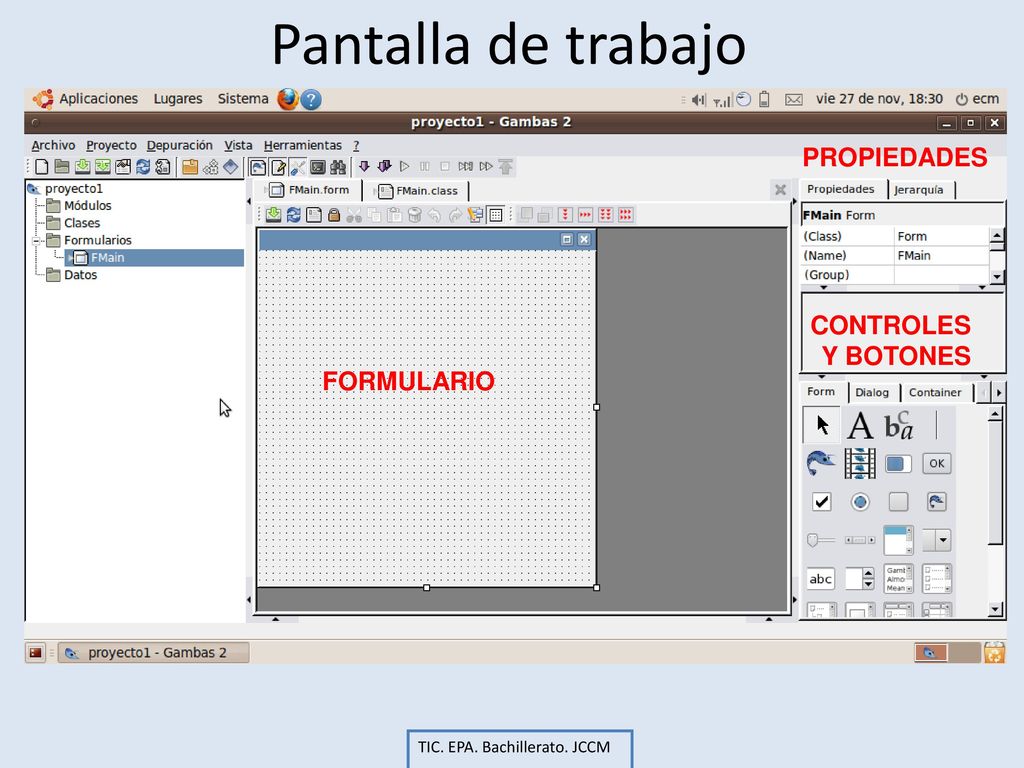Click the blue refresh arrows in main toolbar
This screenshot has width=1024, height=768.
(x=143, y=167)
